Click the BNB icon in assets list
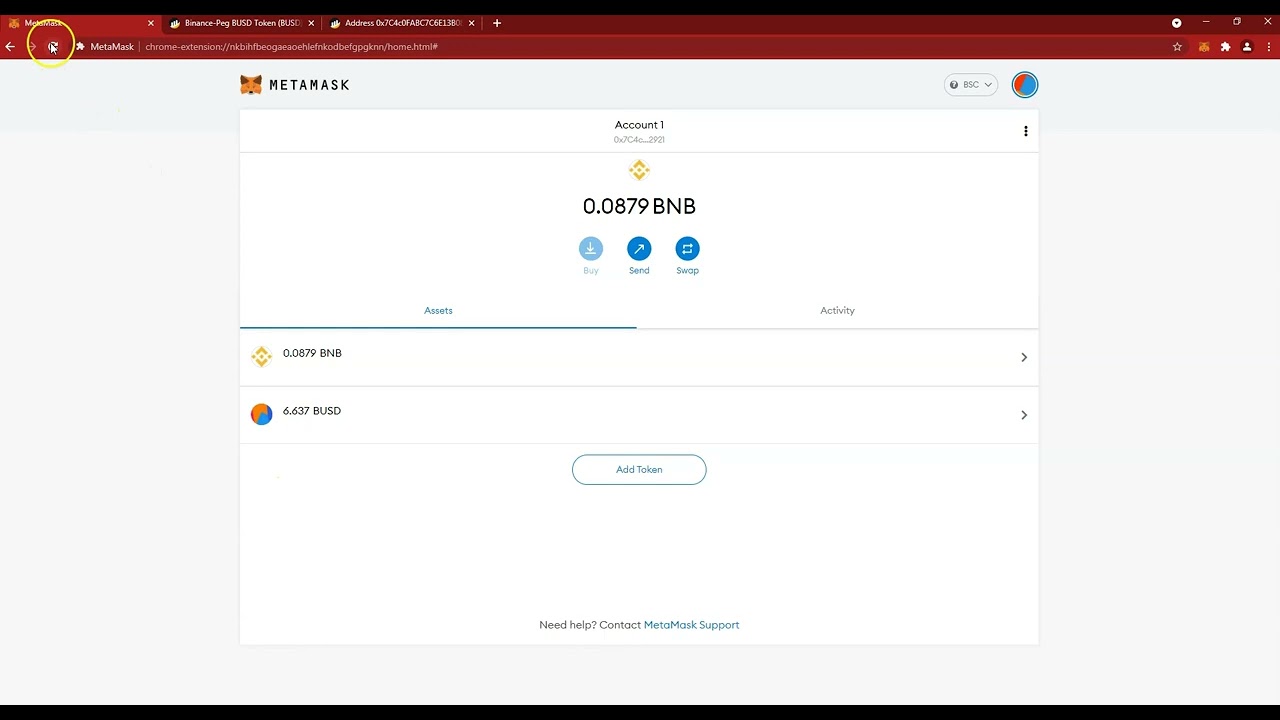Image resolution: width=1280 pixels, height=720 pixels. 261,357
